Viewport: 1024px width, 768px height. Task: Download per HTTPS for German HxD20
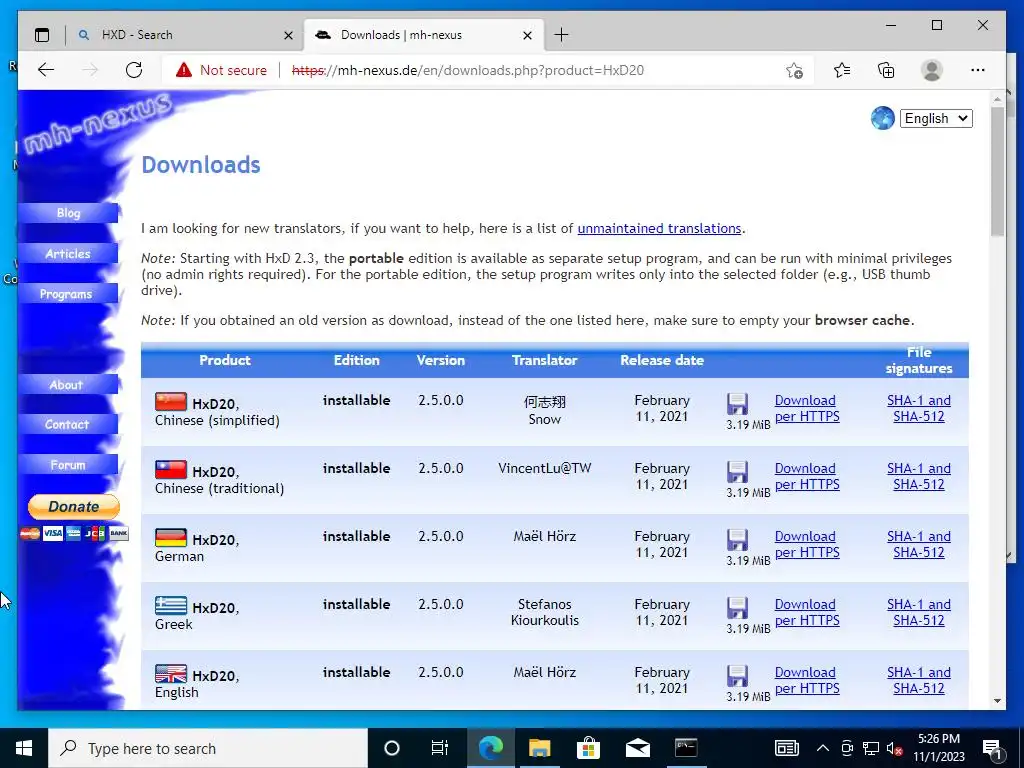pos(807,544)
